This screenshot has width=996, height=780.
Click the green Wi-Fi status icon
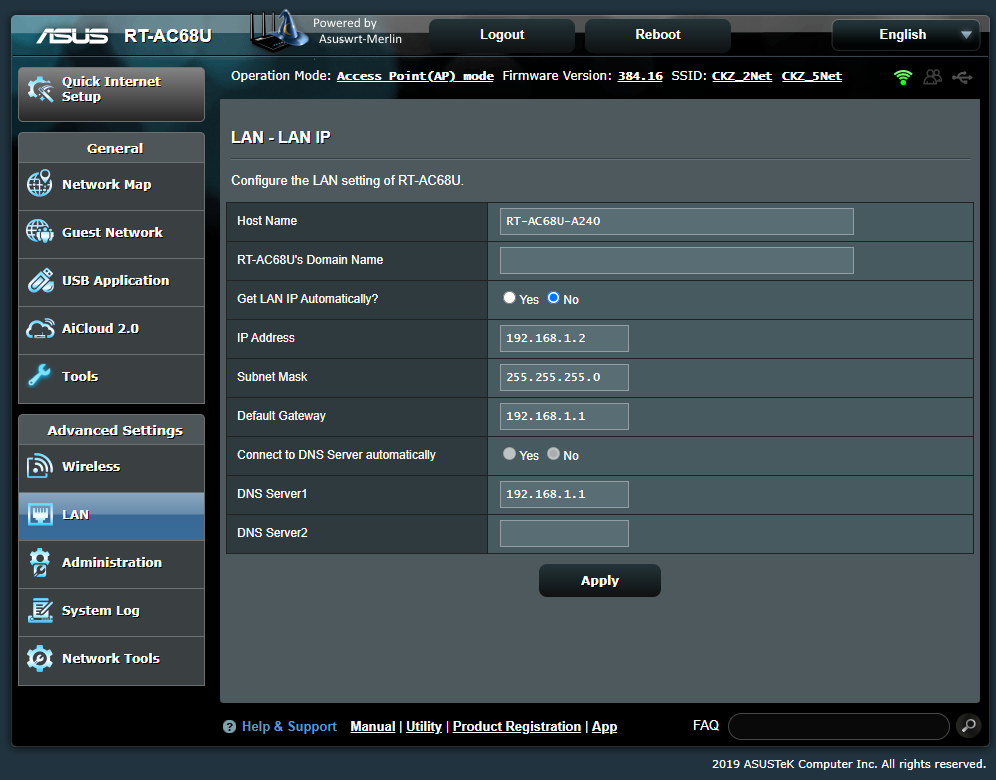click(x=903, y=77)
